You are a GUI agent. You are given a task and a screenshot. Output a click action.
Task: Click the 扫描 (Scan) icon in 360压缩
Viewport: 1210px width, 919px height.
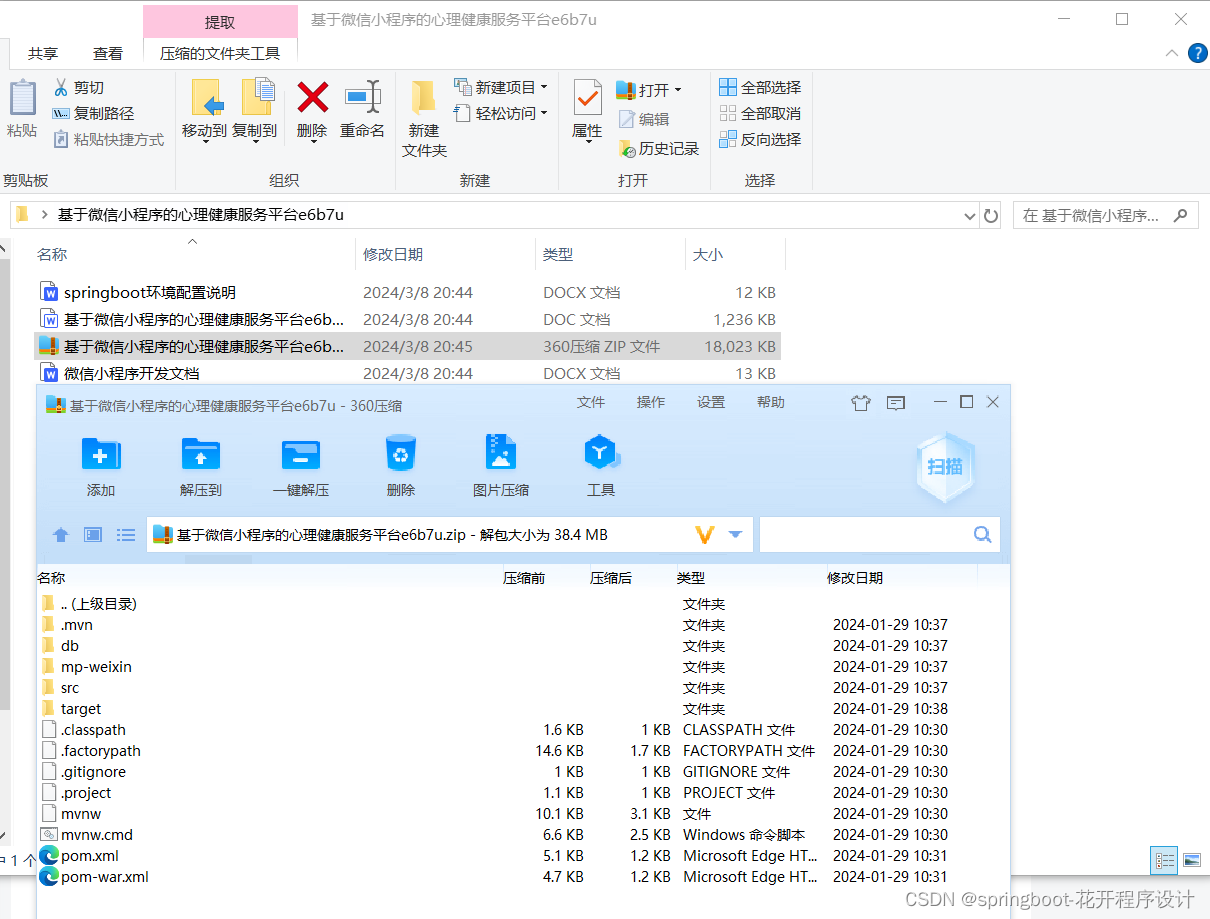coord(944,465)
